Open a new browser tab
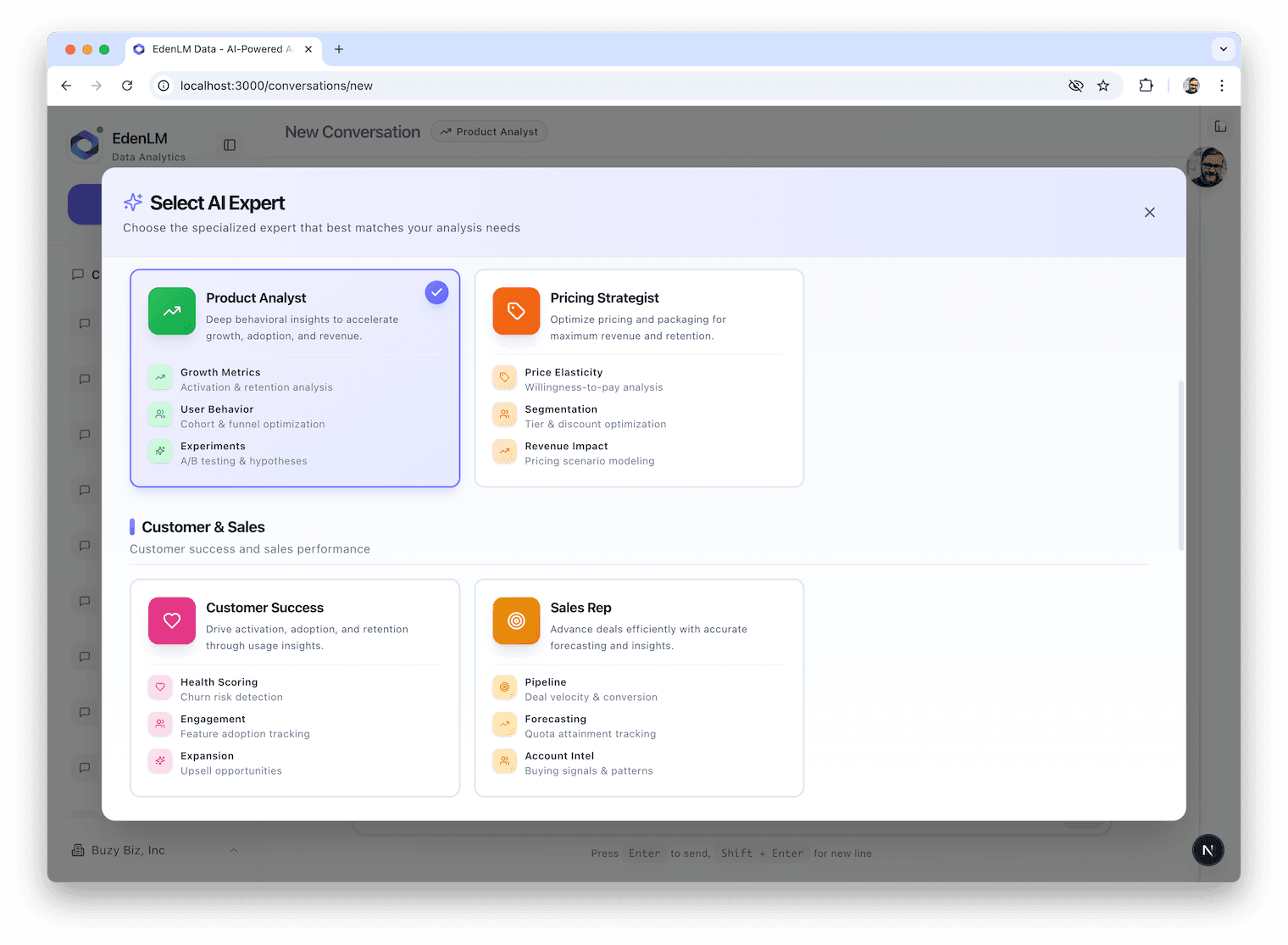Image resolution: width=1288 pixels, height=945 pixels. coord(339,49)
